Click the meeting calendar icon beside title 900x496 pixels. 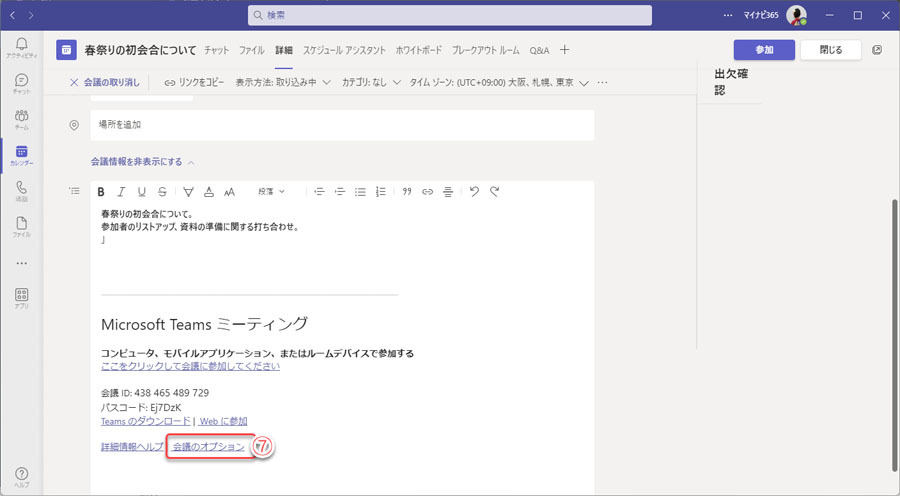[67, 50]
